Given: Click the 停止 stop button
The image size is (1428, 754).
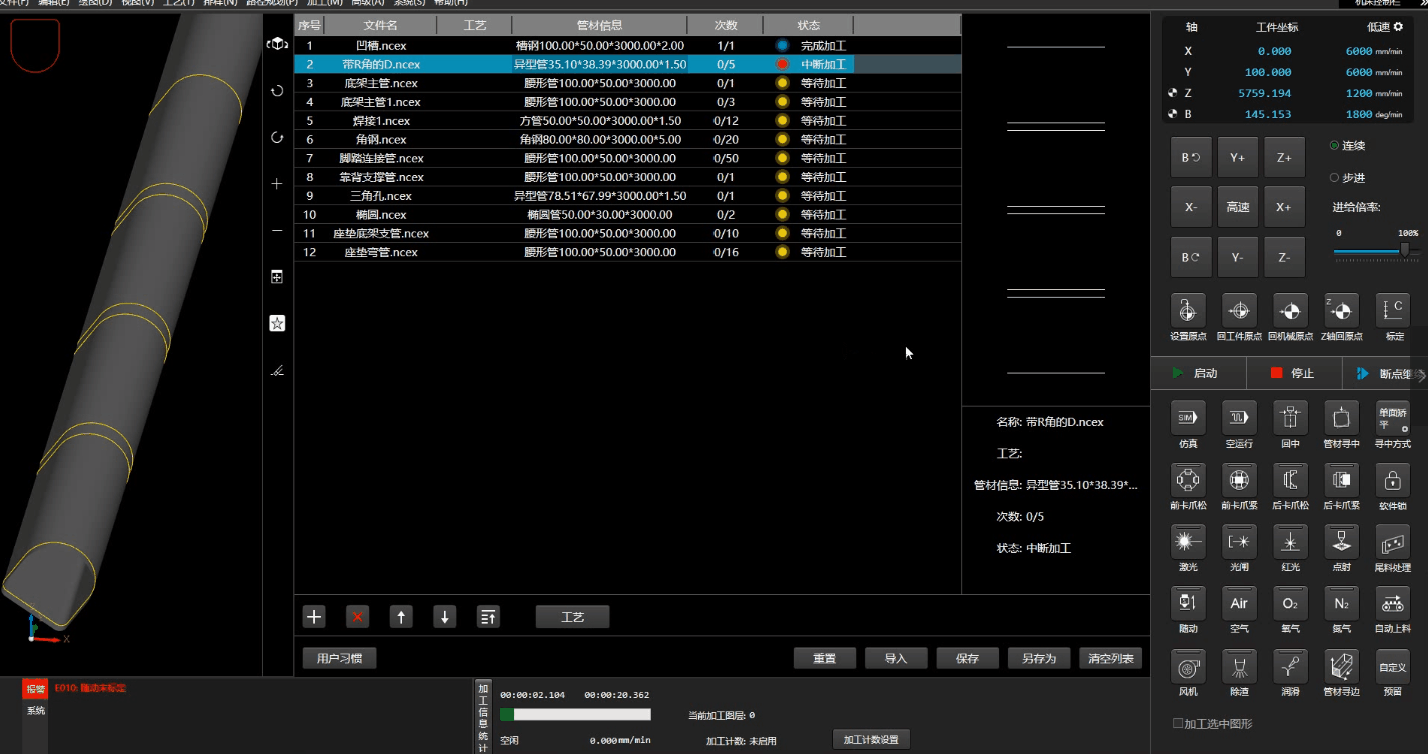Looking at the screenshot, I should (x=1295, y=373).
